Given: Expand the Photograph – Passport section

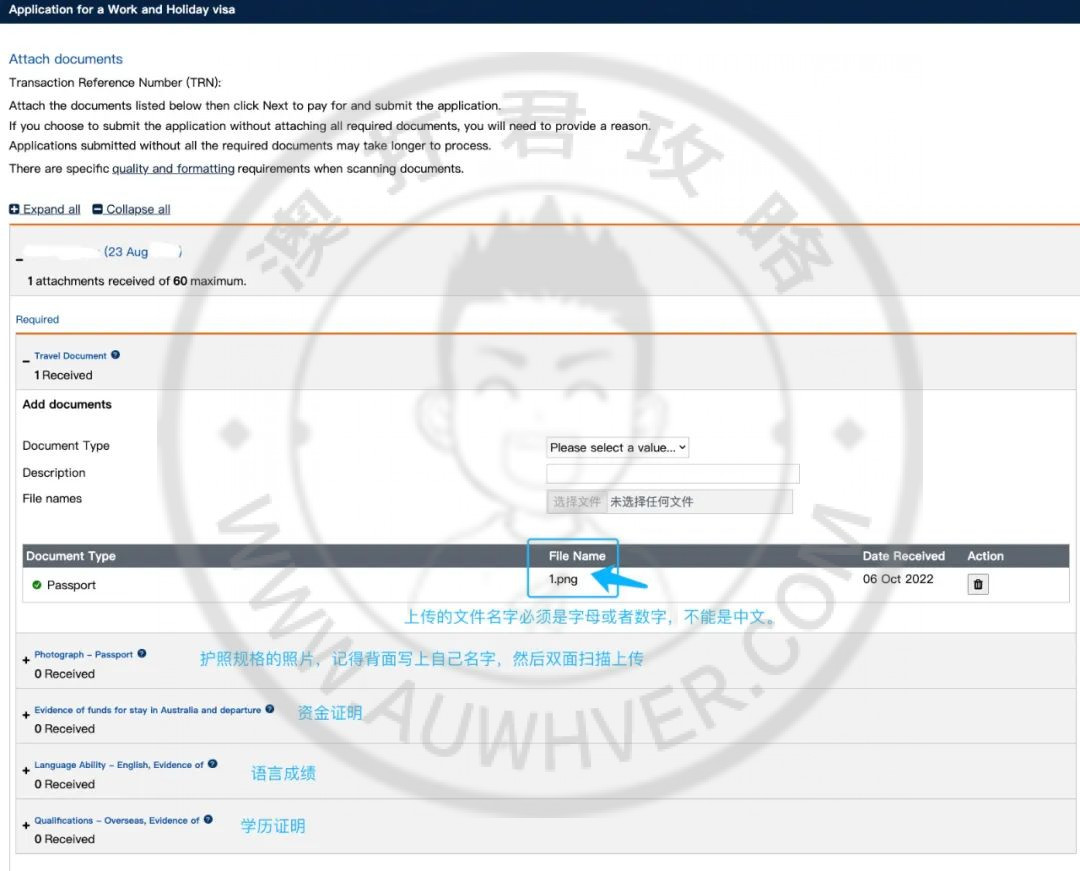Looking at the screenshot, I should [26, 661].
